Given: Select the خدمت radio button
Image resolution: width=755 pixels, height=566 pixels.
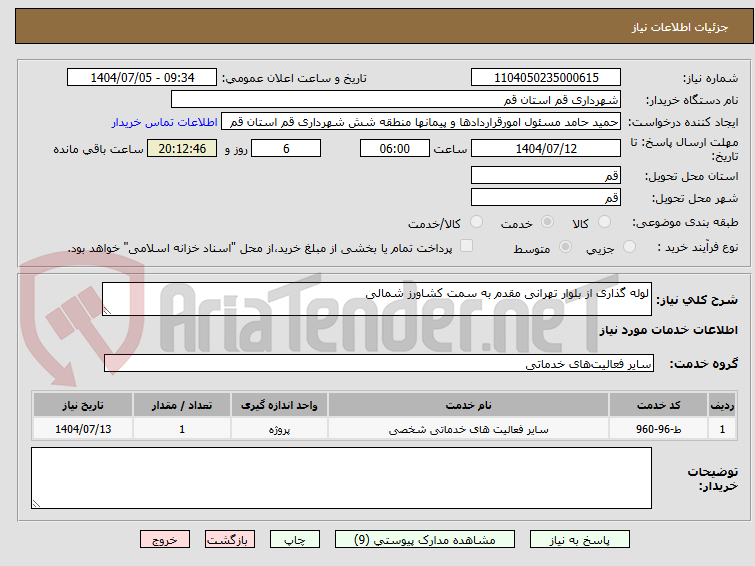Looking at the screenshot, I should tap(547, 222).
